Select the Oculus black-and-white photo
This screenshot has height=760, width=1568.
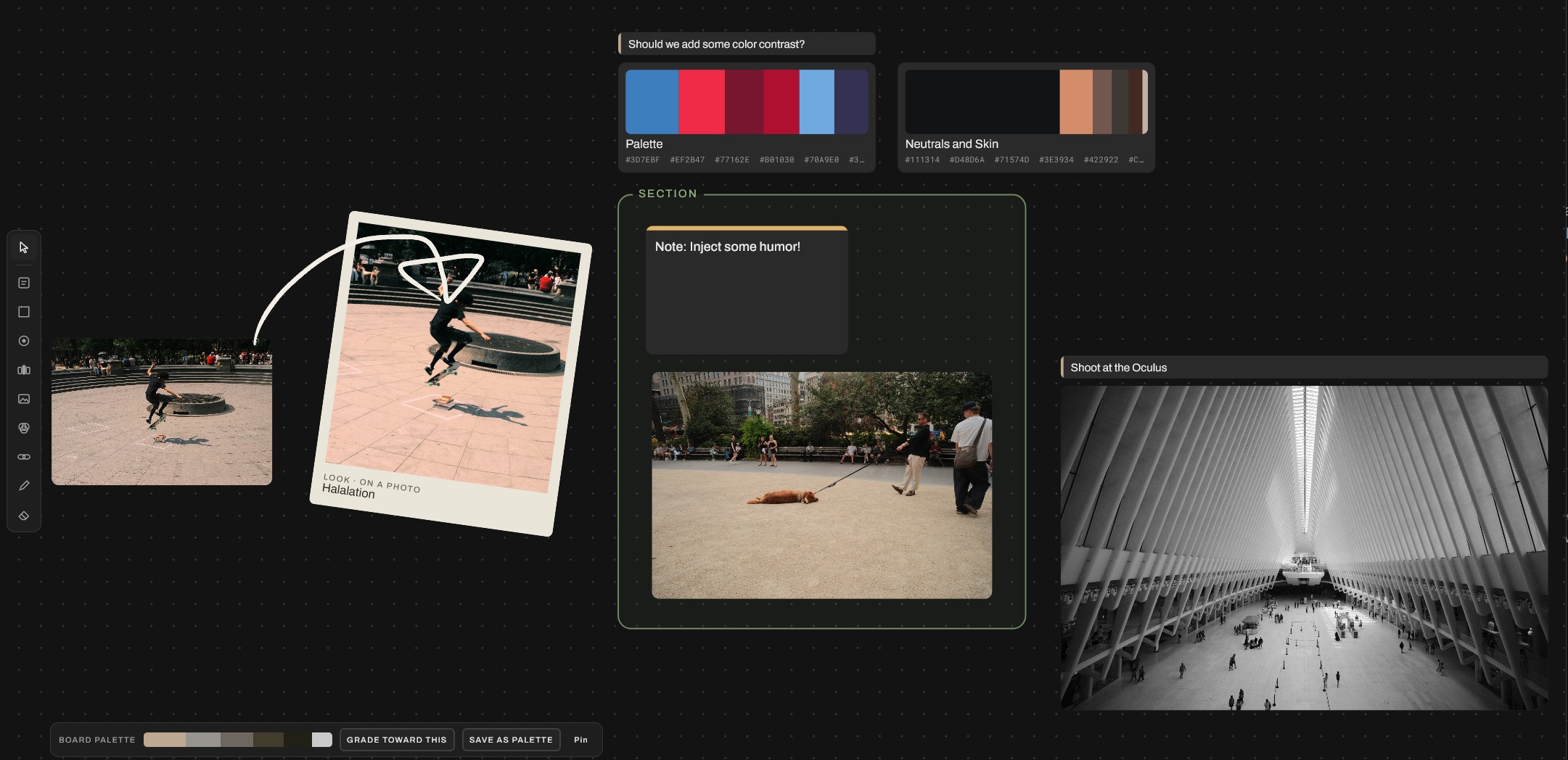1304,548
